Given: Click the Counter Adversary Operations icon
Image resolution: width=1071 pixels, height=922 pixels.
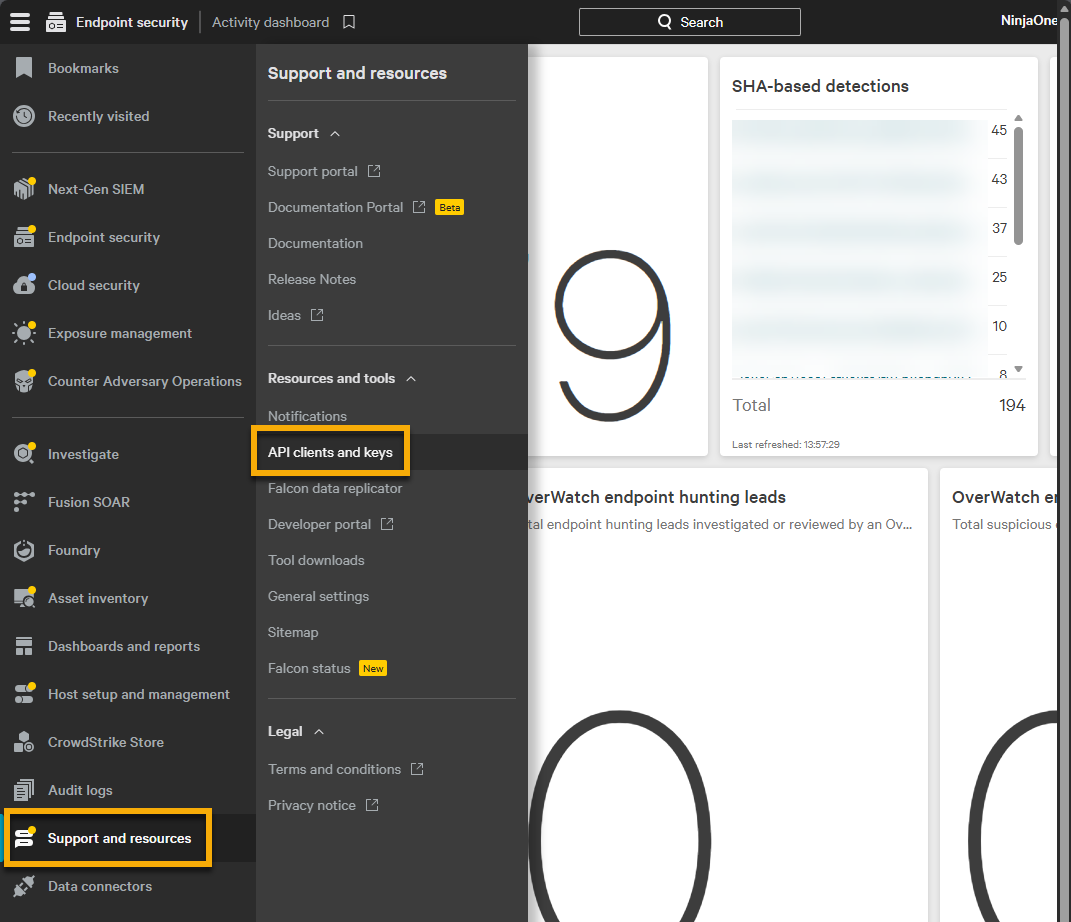Looking at the screenshot, I should pos(24,381).
